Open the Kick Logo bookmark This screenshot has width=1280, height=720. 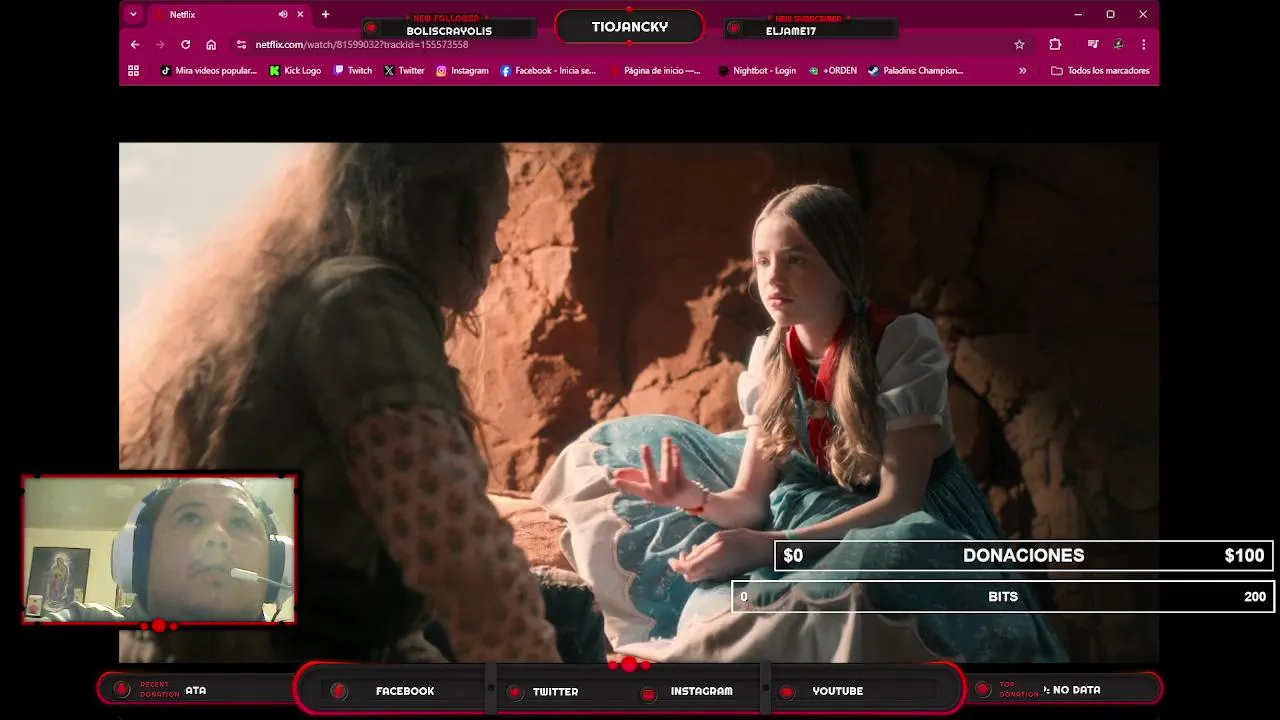295,71
